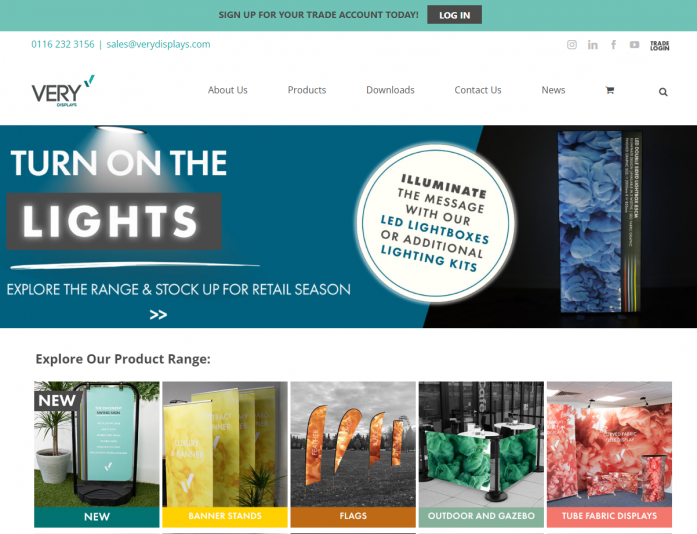Open the Tube Fabric Displays tile
This screenshot has height=534, width=697.
[609, 454]
